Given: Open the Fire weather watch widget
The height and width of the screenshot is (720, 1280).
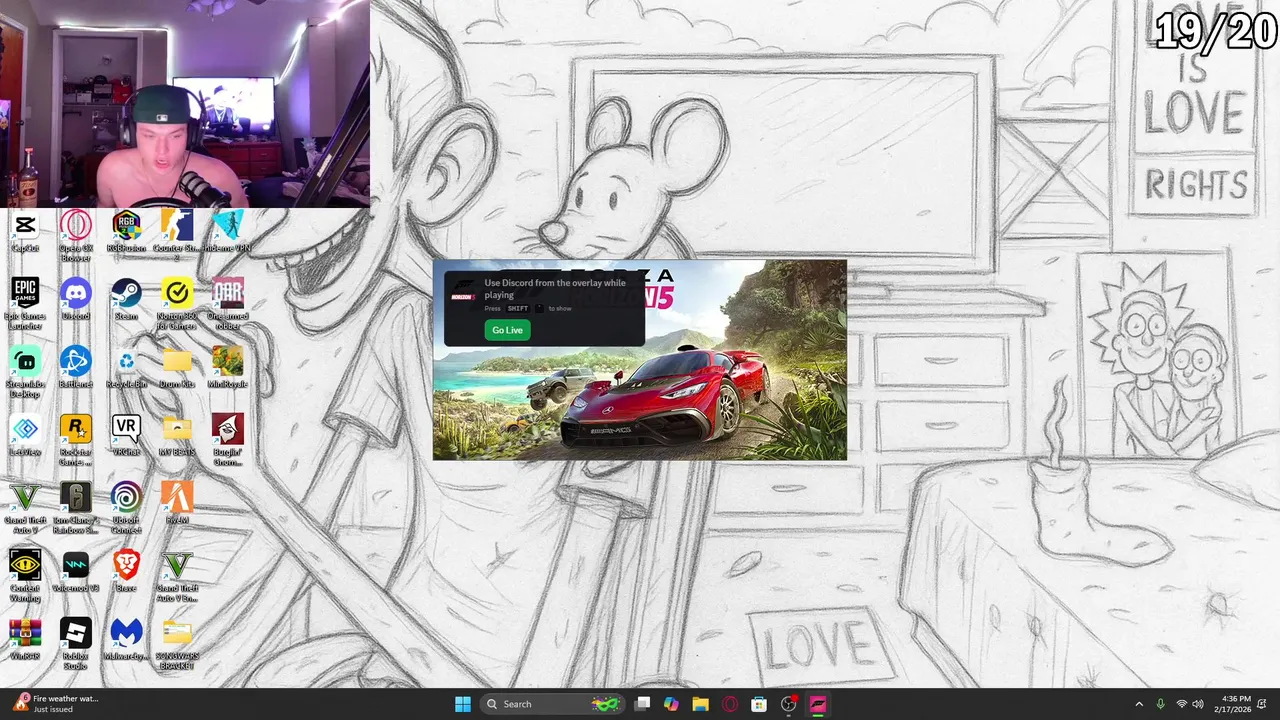Looking at the screenshot, I should click(x=55, y=704).
